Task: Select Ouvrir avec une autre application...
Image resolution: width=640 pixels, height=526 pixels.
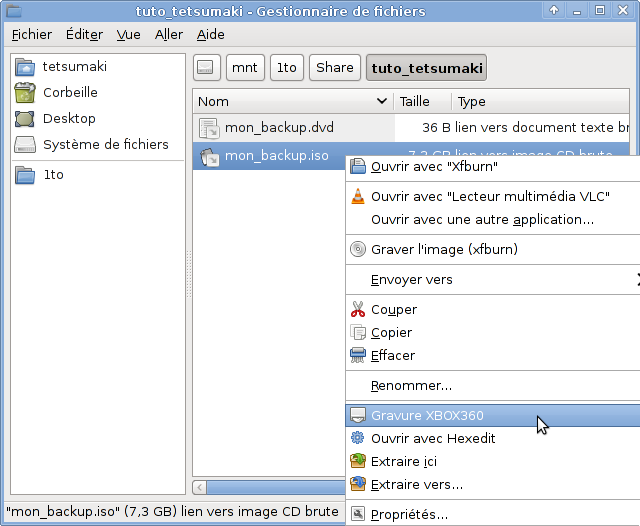Action: pos(493,220)
